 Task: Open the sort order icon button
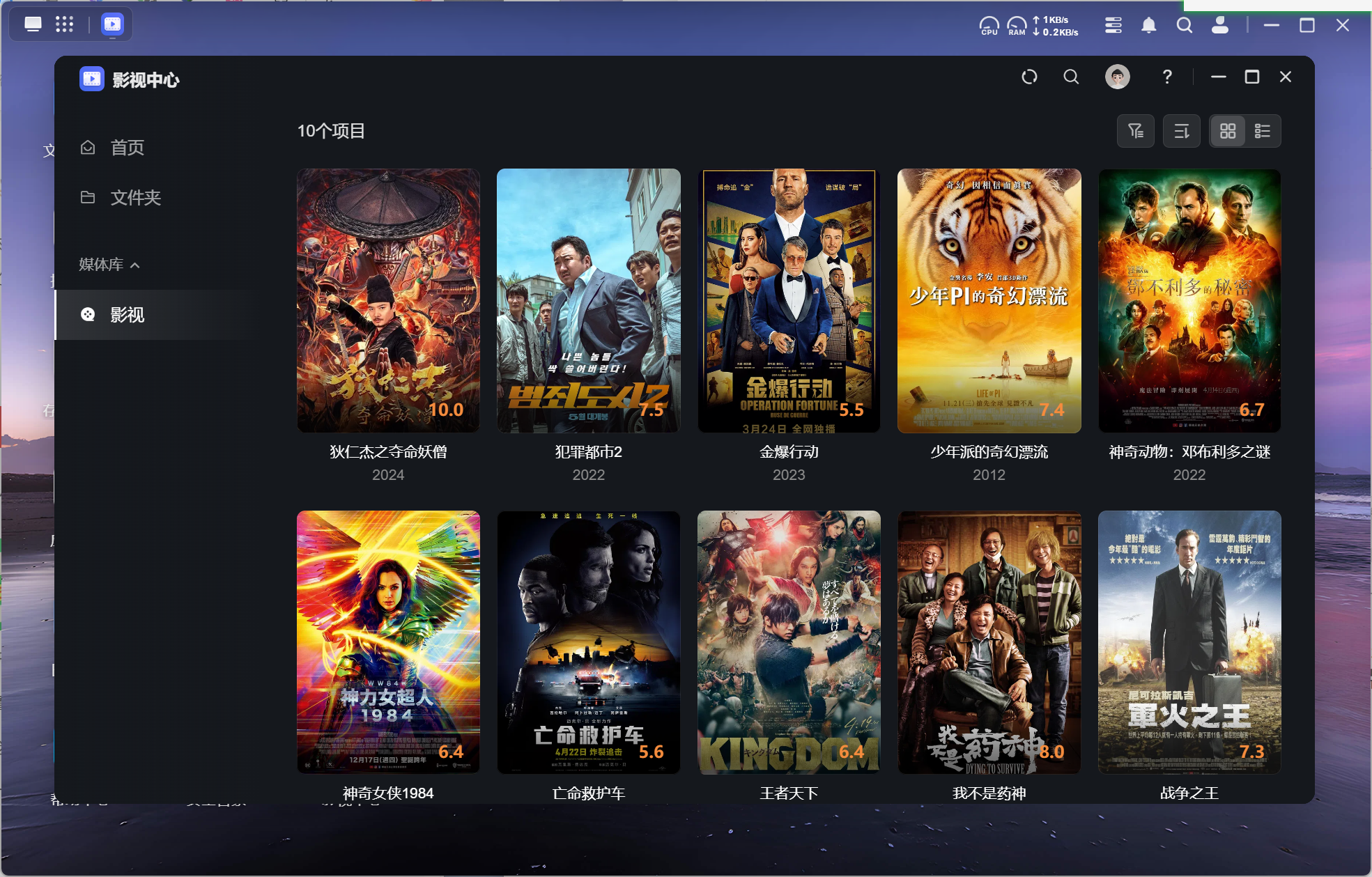click(1181, 131)
